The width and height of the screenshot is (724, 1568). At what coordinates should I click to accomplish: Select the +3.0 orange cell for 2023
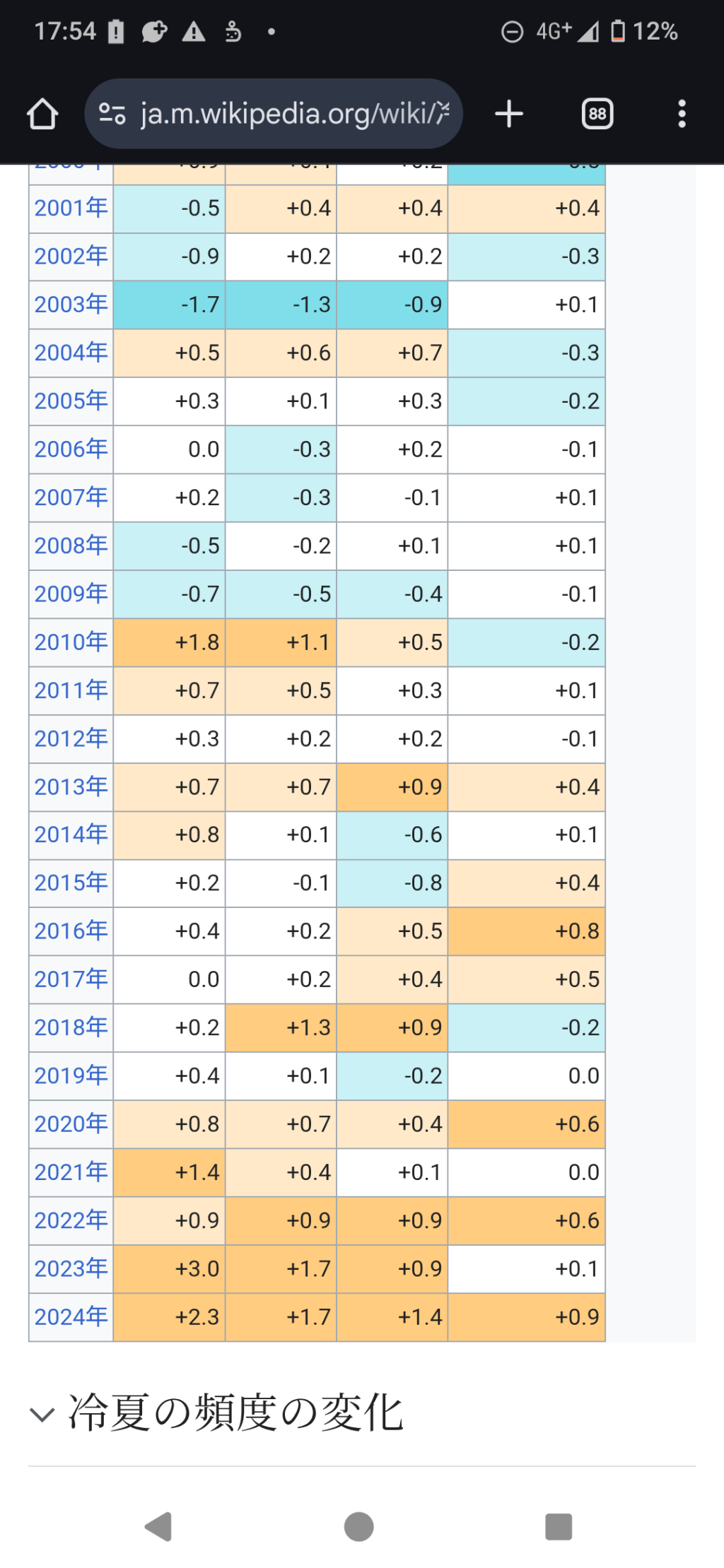[169, 1269]
